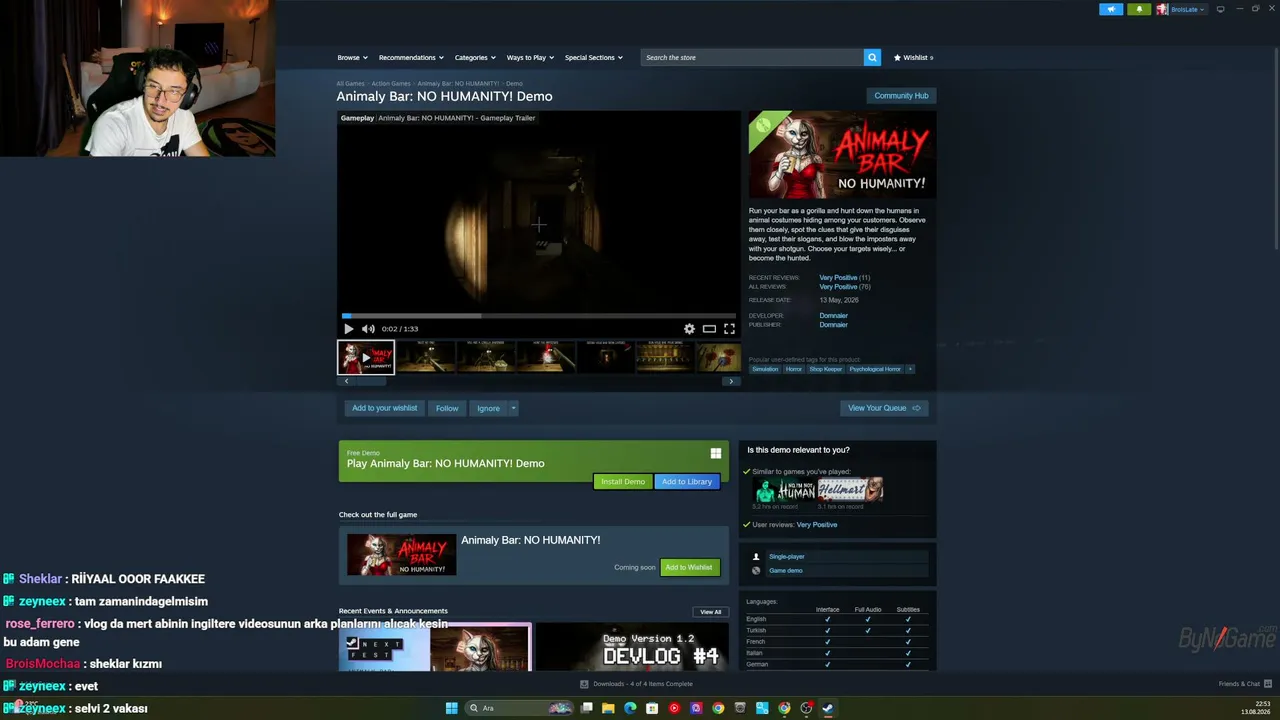Click the All Games breadcrumb
Viewport: 1280px width, 720px height.
point(350,84)
